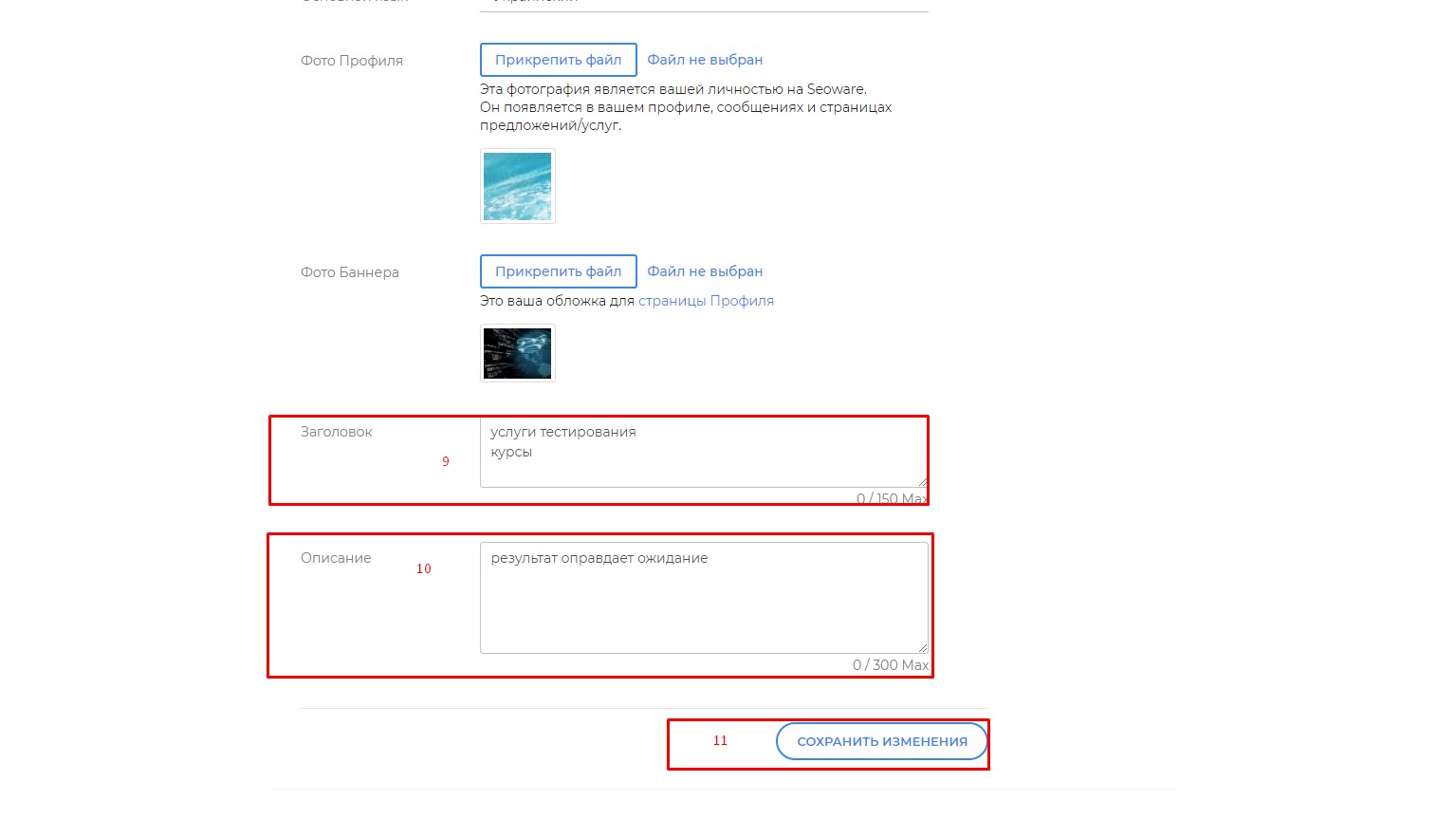Grab the Заголовок text area resize handle
1456x819 pixels.
pyautogui.click(x=922, y=482)
